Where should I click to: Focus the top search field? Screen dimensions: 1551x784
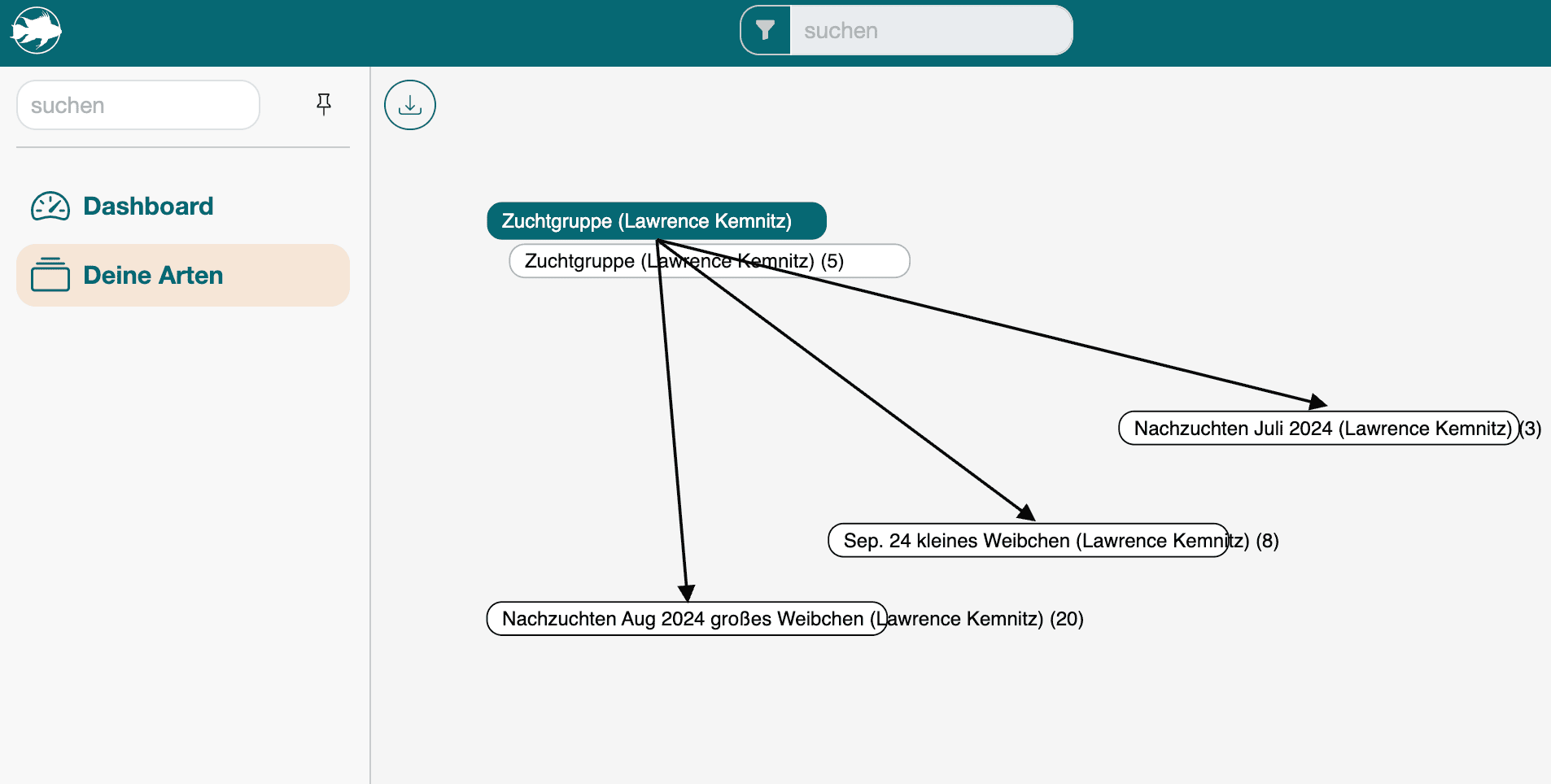(x=930, y=31)
